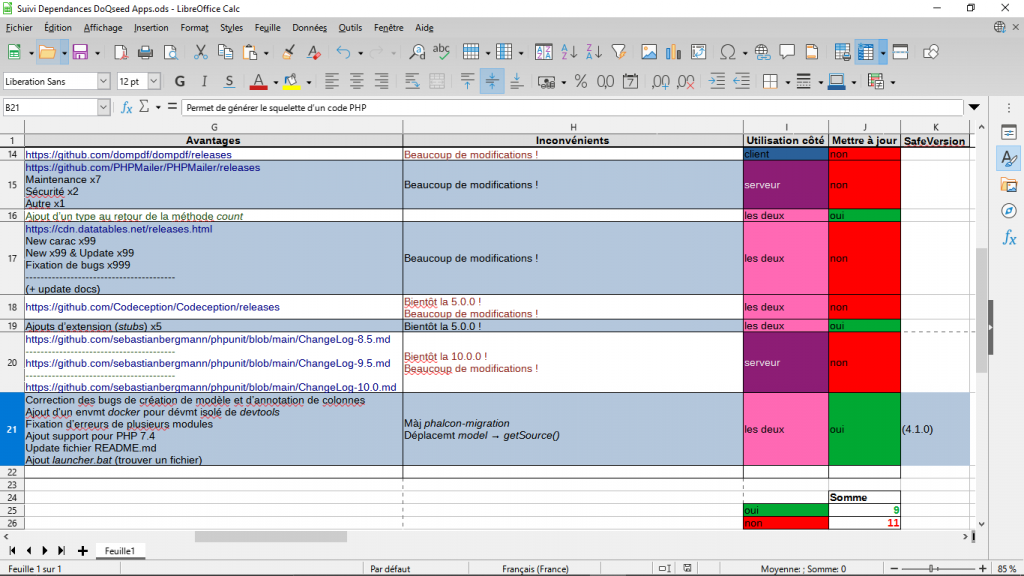Open the dompdf releases link

click(129, 155)
